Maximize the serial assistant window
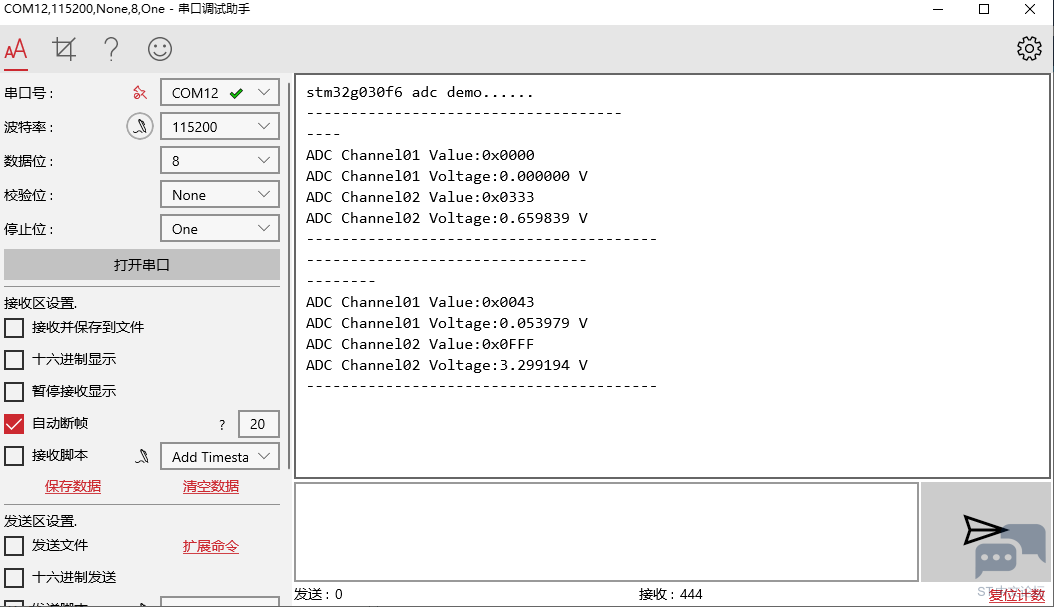 (x=984, y=9)
